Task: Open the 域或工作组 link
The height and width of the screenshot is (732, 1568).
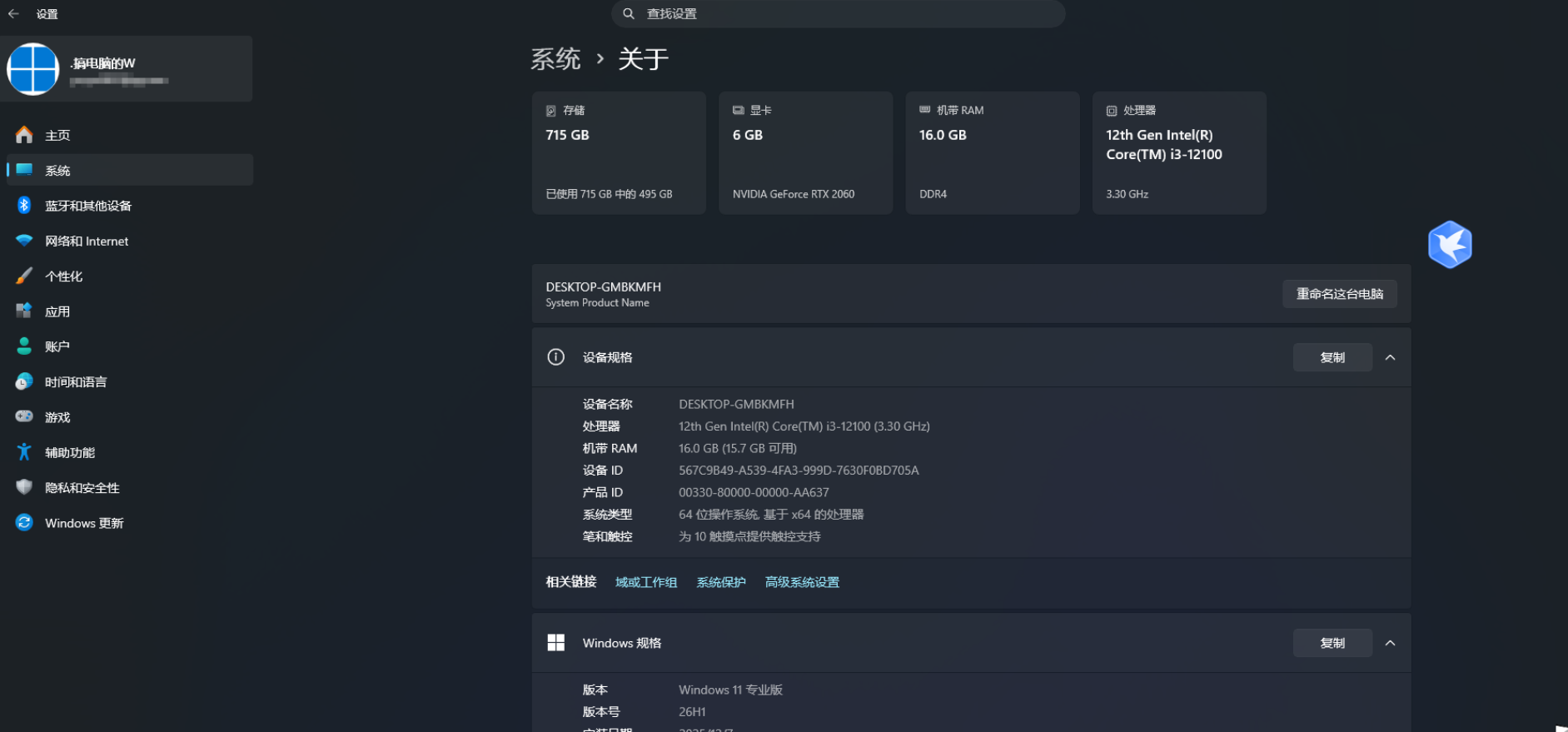Action: tap(646, 582)
